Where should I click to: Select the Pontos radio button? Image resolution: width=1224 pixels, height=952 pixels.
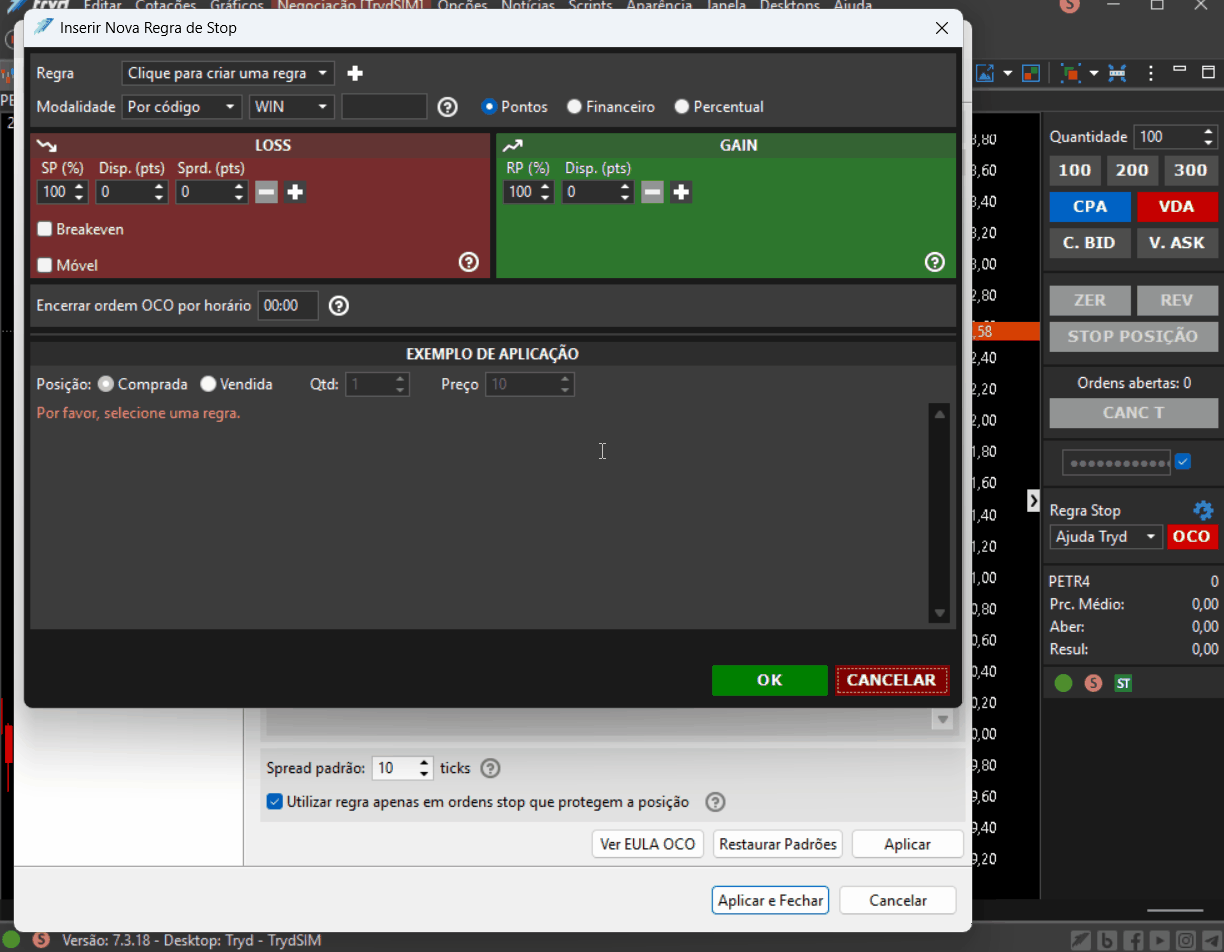489,106
